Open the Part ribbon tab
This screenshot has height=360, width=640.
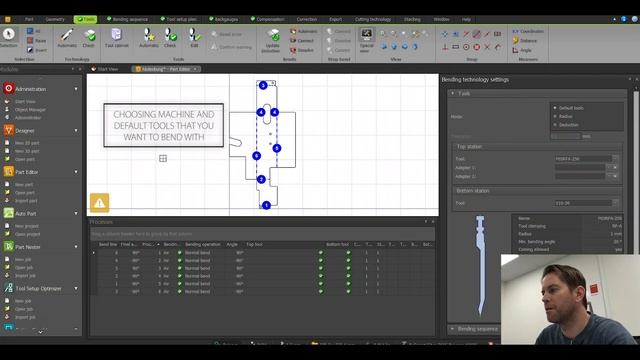coord(29,19)
